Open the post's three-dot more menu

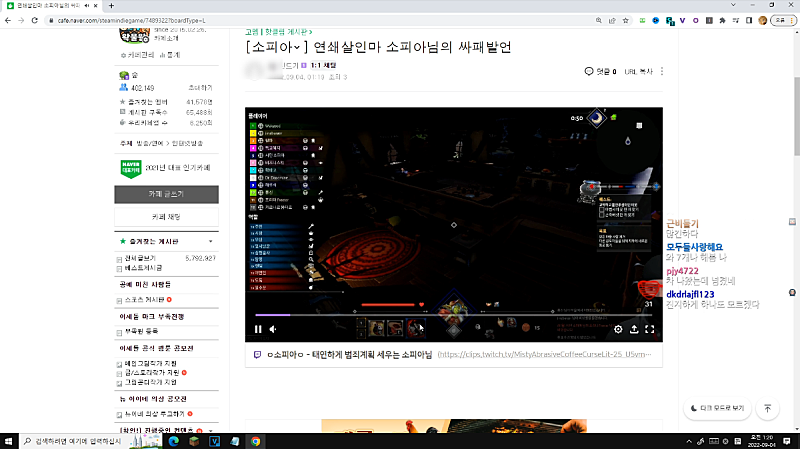662,71
